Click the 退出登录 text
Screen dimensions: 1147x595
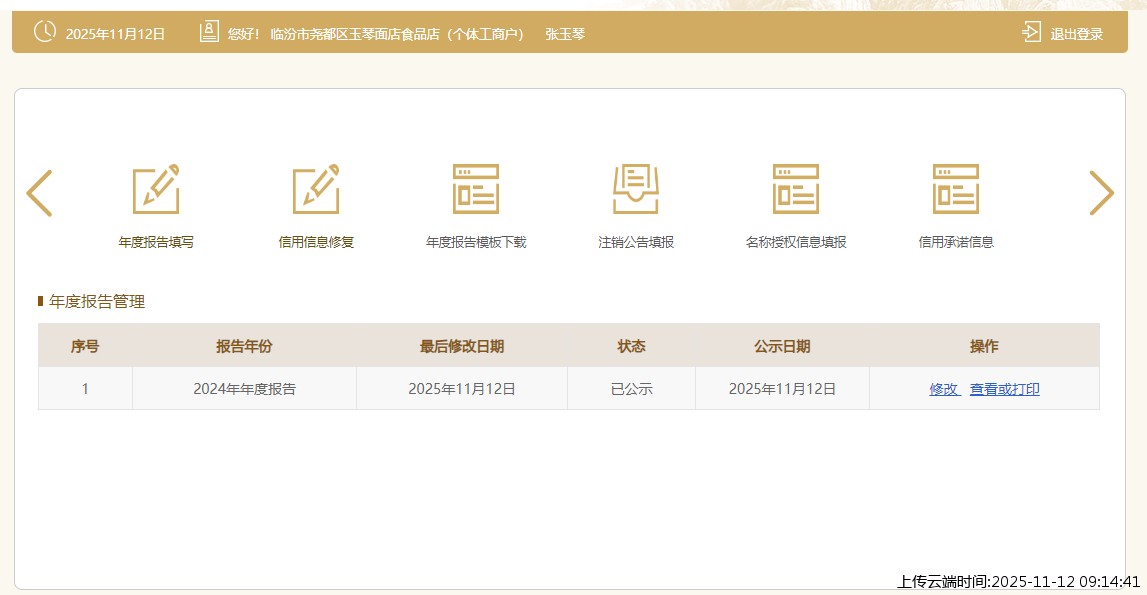(1076, 34)
